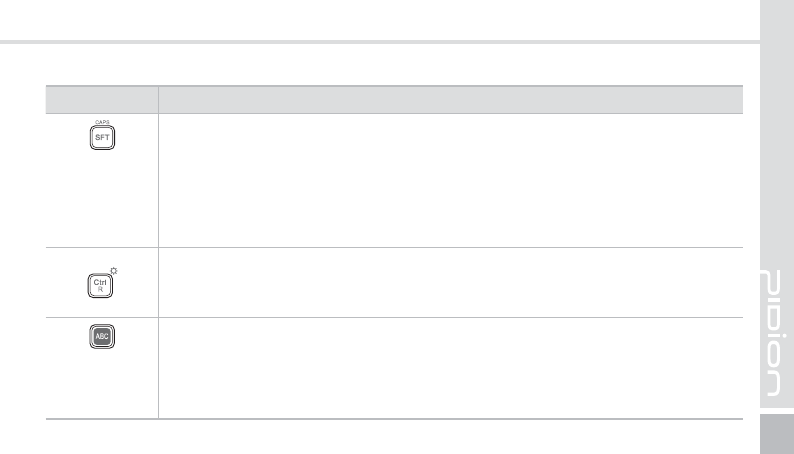Click the description cell beside the ABC key
Image resolution: width=794 pixels, height=454 pixels.
click(x=450, y=367)
